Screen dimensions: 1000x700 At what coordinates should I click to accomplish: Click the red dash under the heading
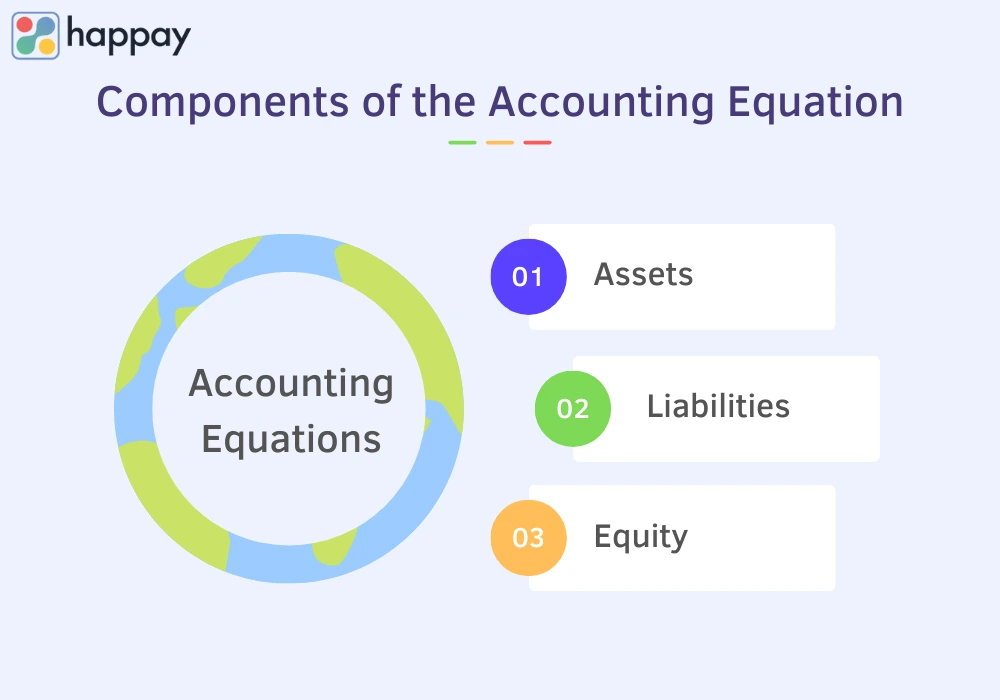[x=537, y=143]
